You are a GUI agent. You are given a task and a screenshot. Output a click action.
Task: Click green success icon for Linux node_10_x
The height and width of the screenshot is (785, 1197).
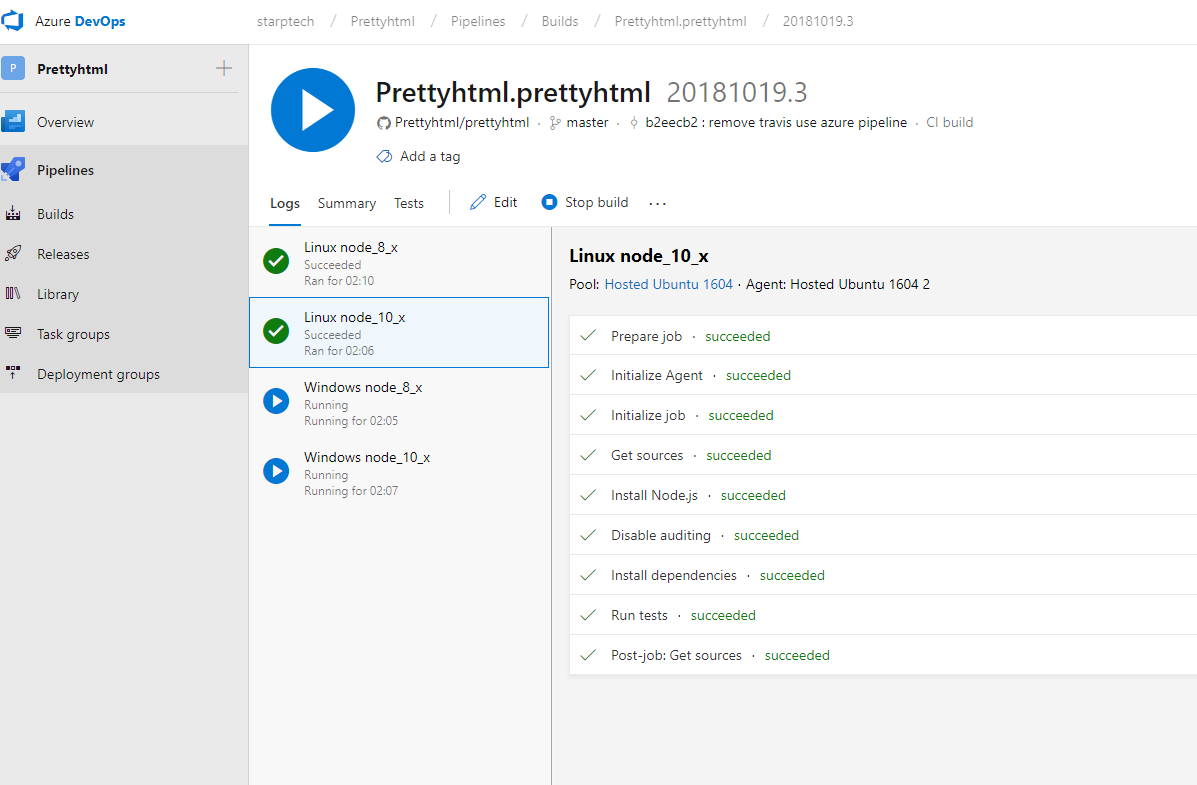click(x=276, y=331)
